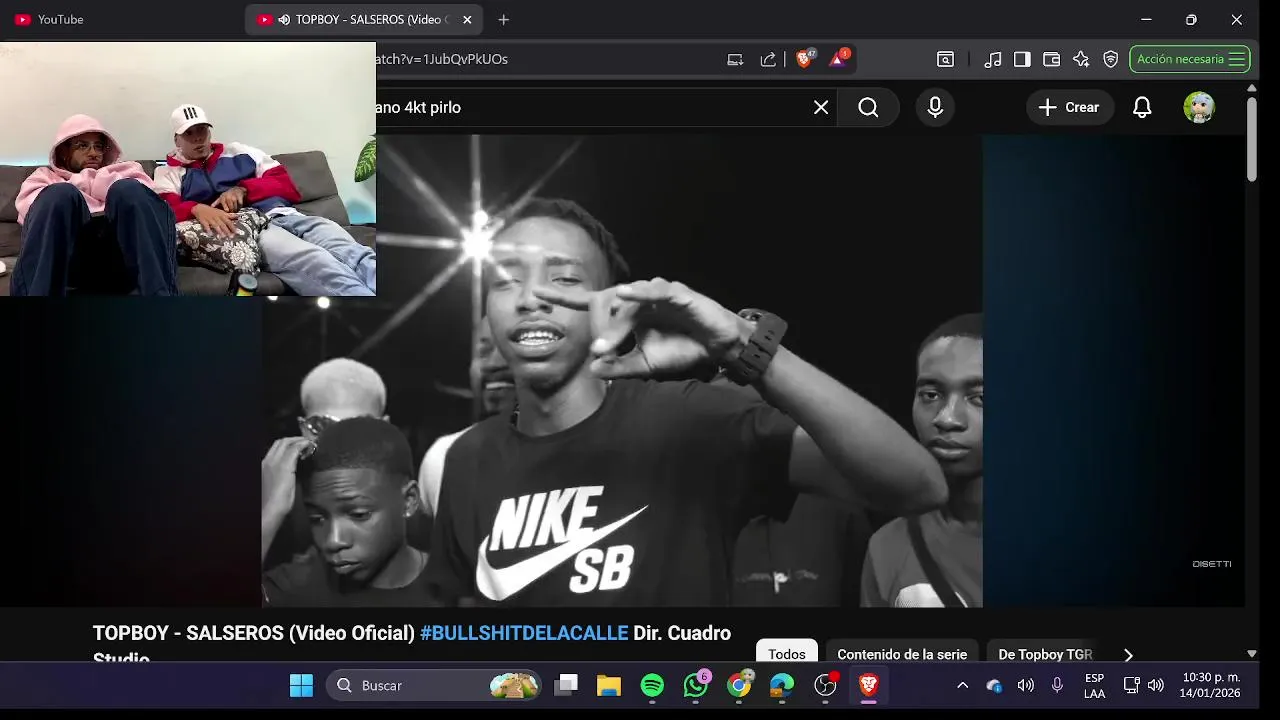This screenshot has width=1280, height=720.
Task: Open the media control music note icon
Action: point(993,59)
